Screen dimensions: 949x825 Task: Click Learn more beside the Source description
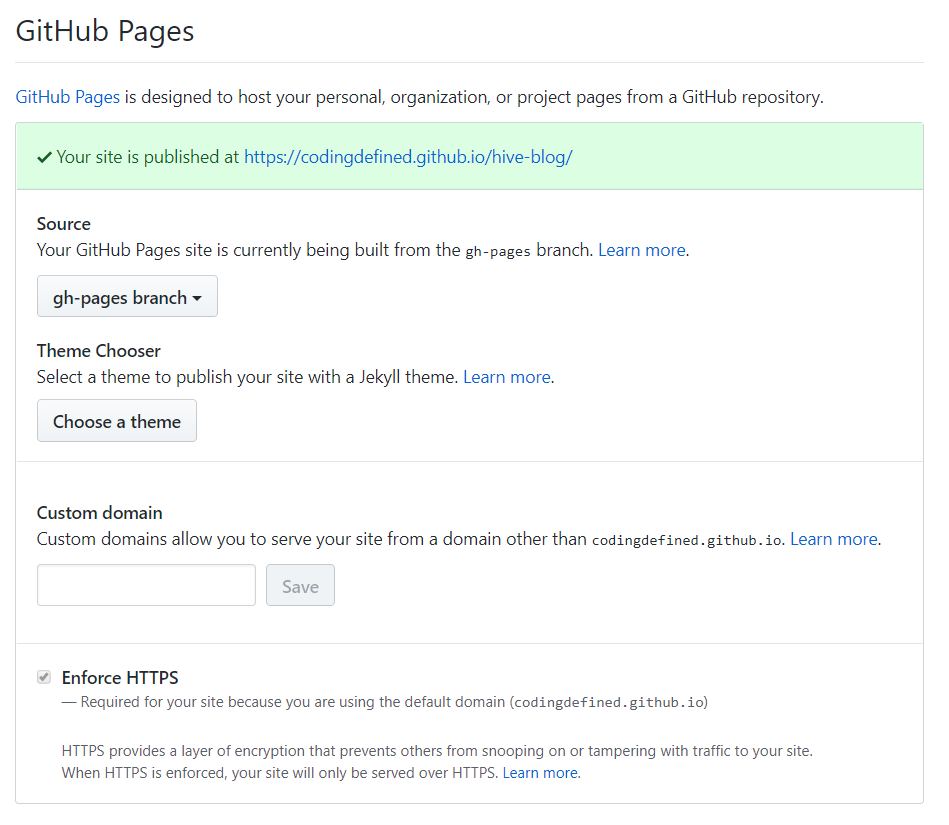[x=641, y=249]
